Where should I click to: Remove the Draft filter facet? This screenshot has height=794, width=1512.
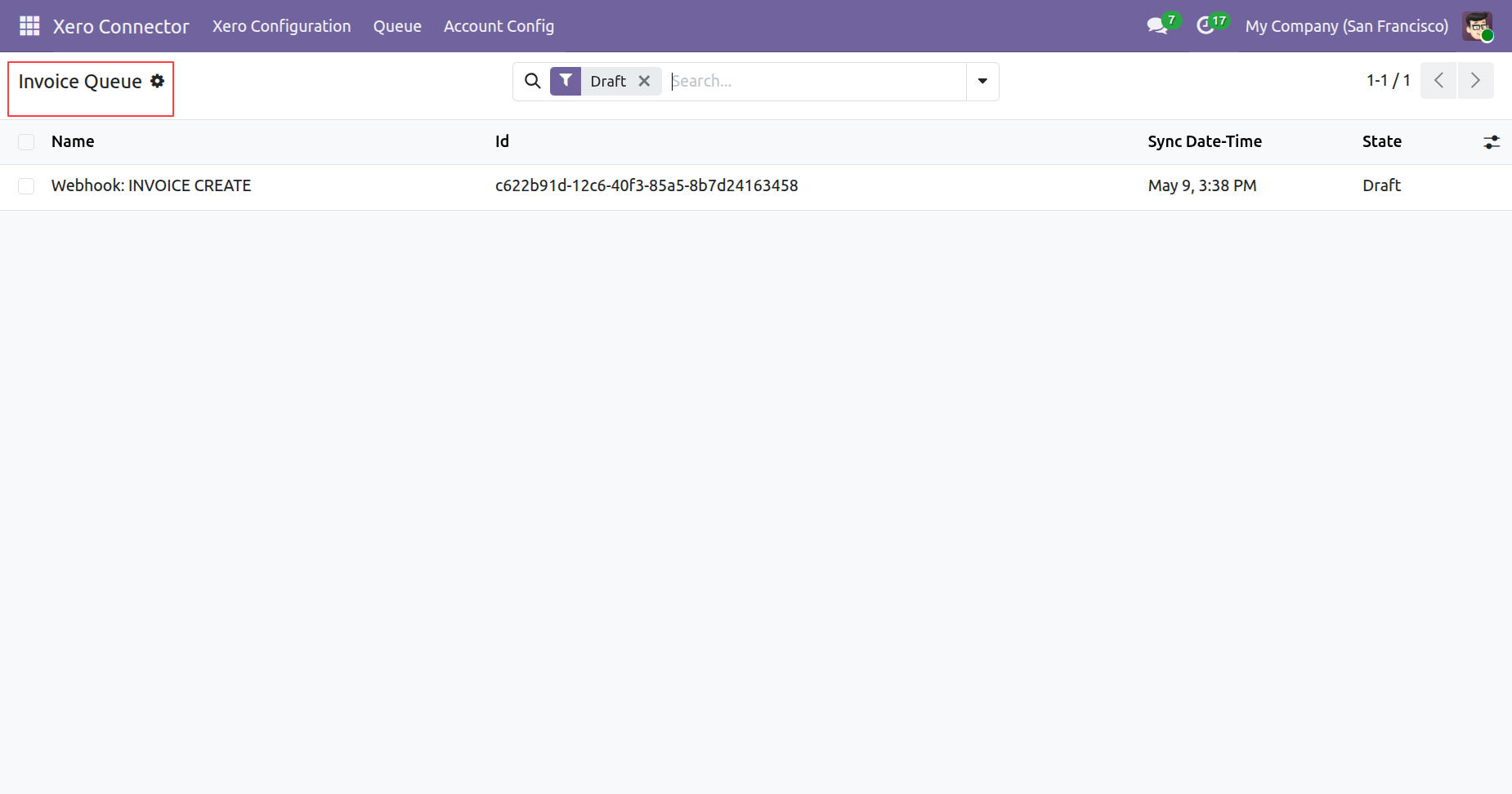click(x=644, y=81)
